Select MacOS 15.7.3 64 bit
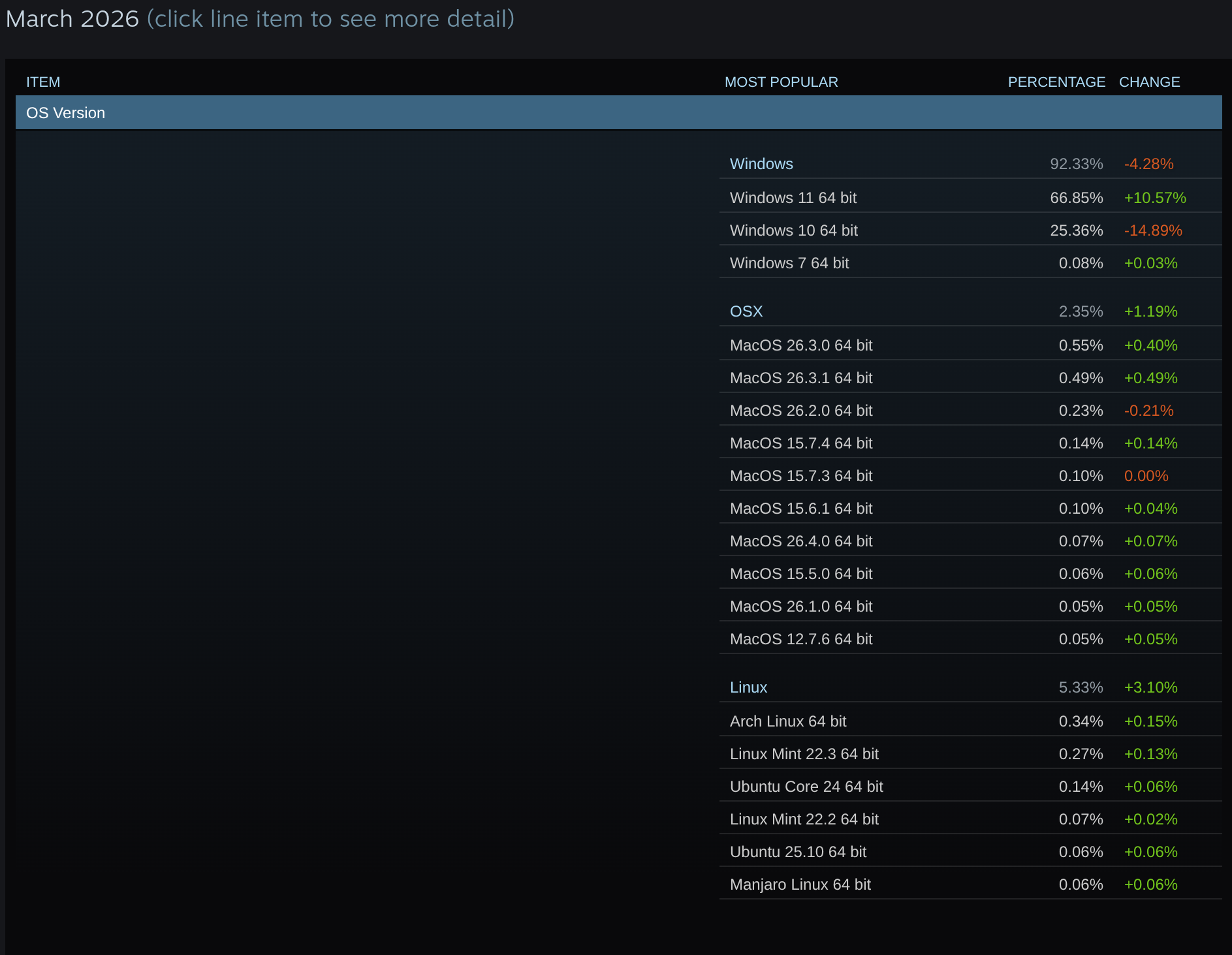 pyautogui.click(x=971, y=476)
